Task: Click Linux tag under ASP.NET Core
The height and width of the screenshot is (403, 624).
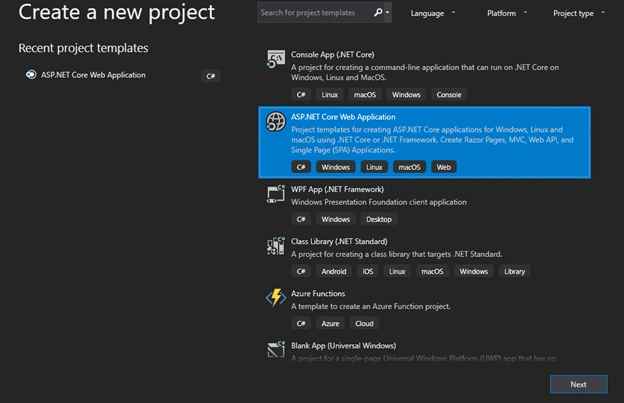Action: [374, 167]
